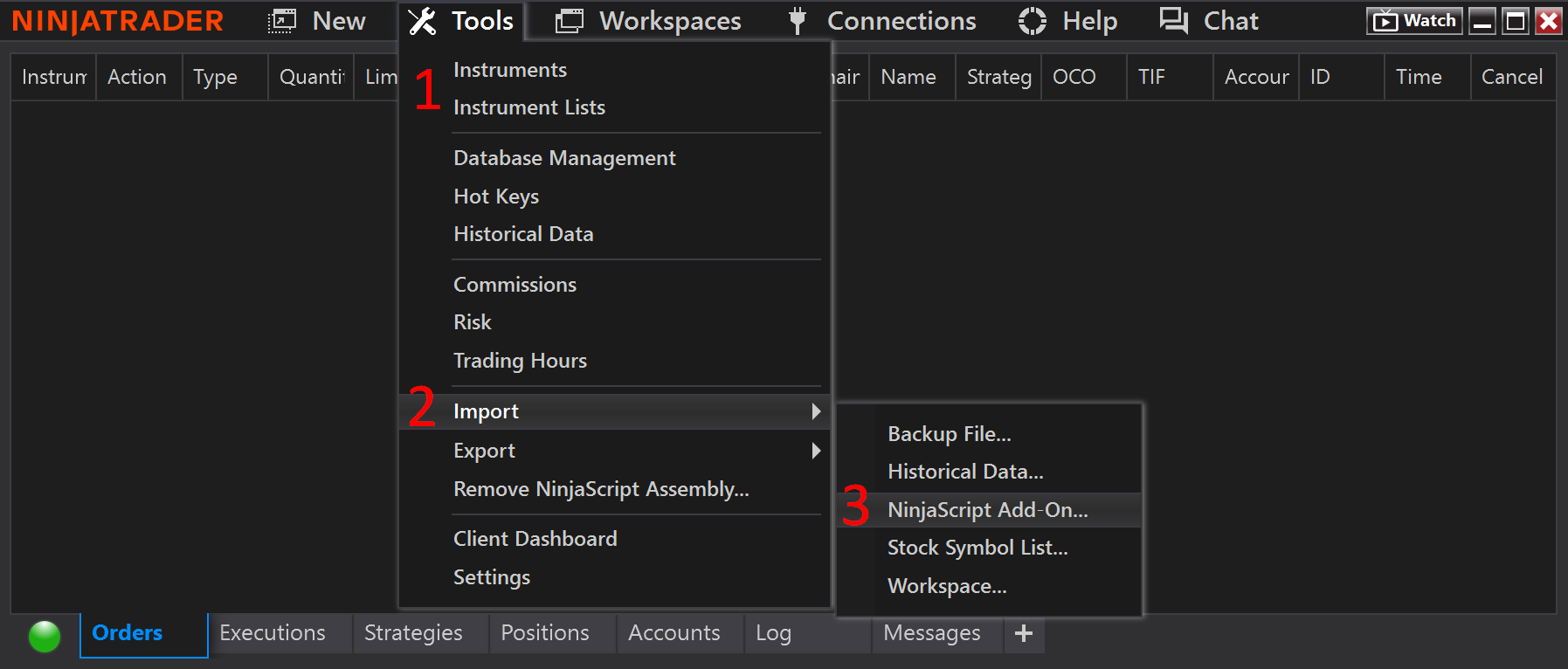This screenshot has width=1568, height=669.
Task: Click the Connections plug icon
Action: [x=797, y=21]
